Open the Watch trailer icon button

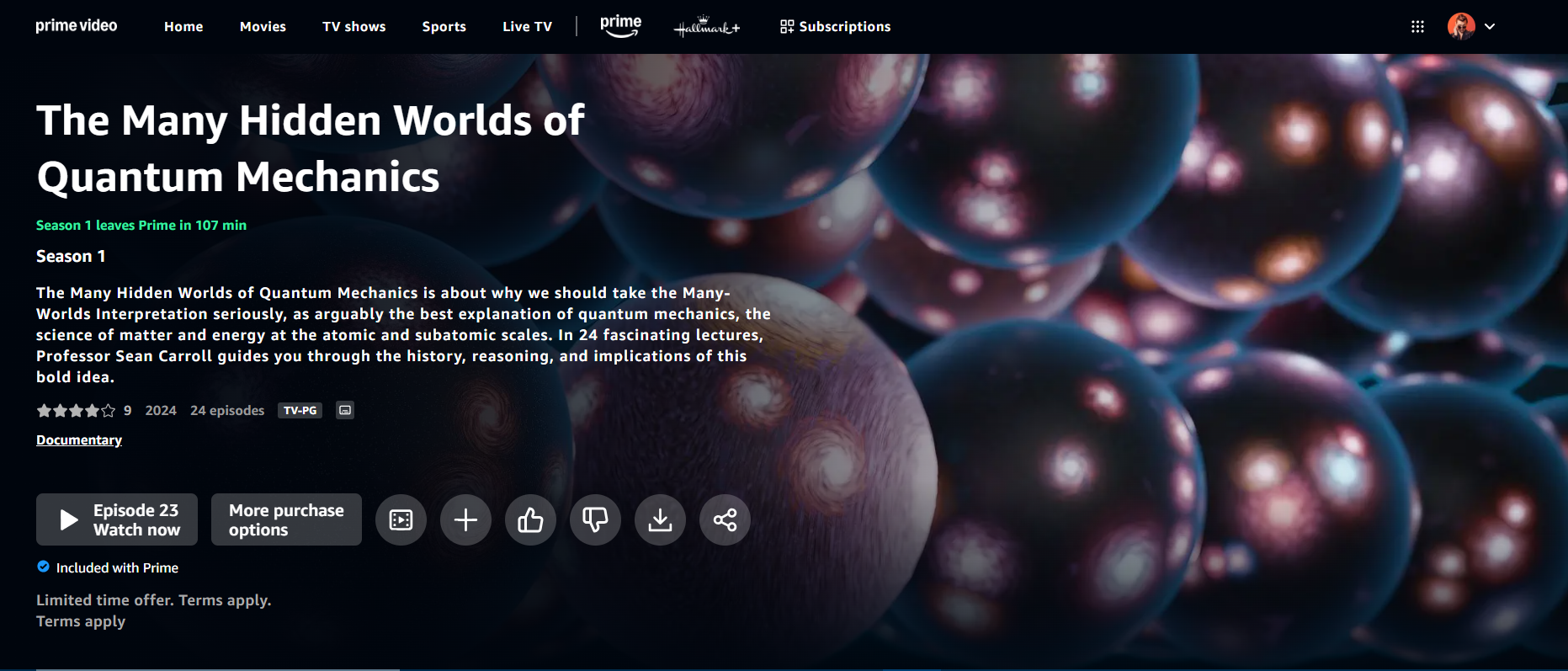401,520
